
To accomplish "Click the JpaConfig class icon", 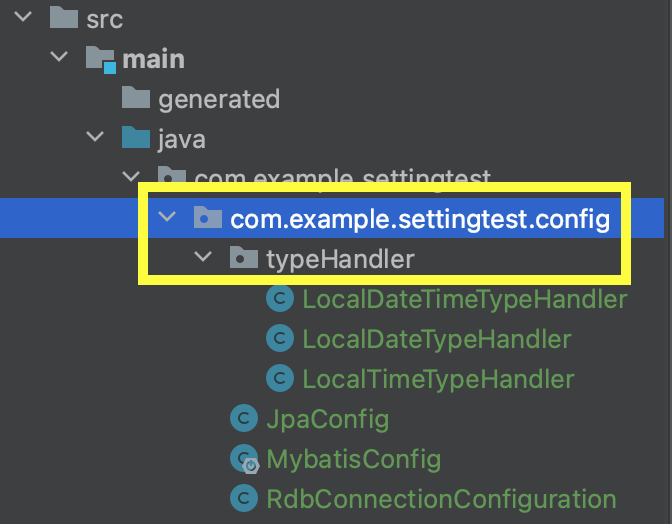I will click(244, 418).
